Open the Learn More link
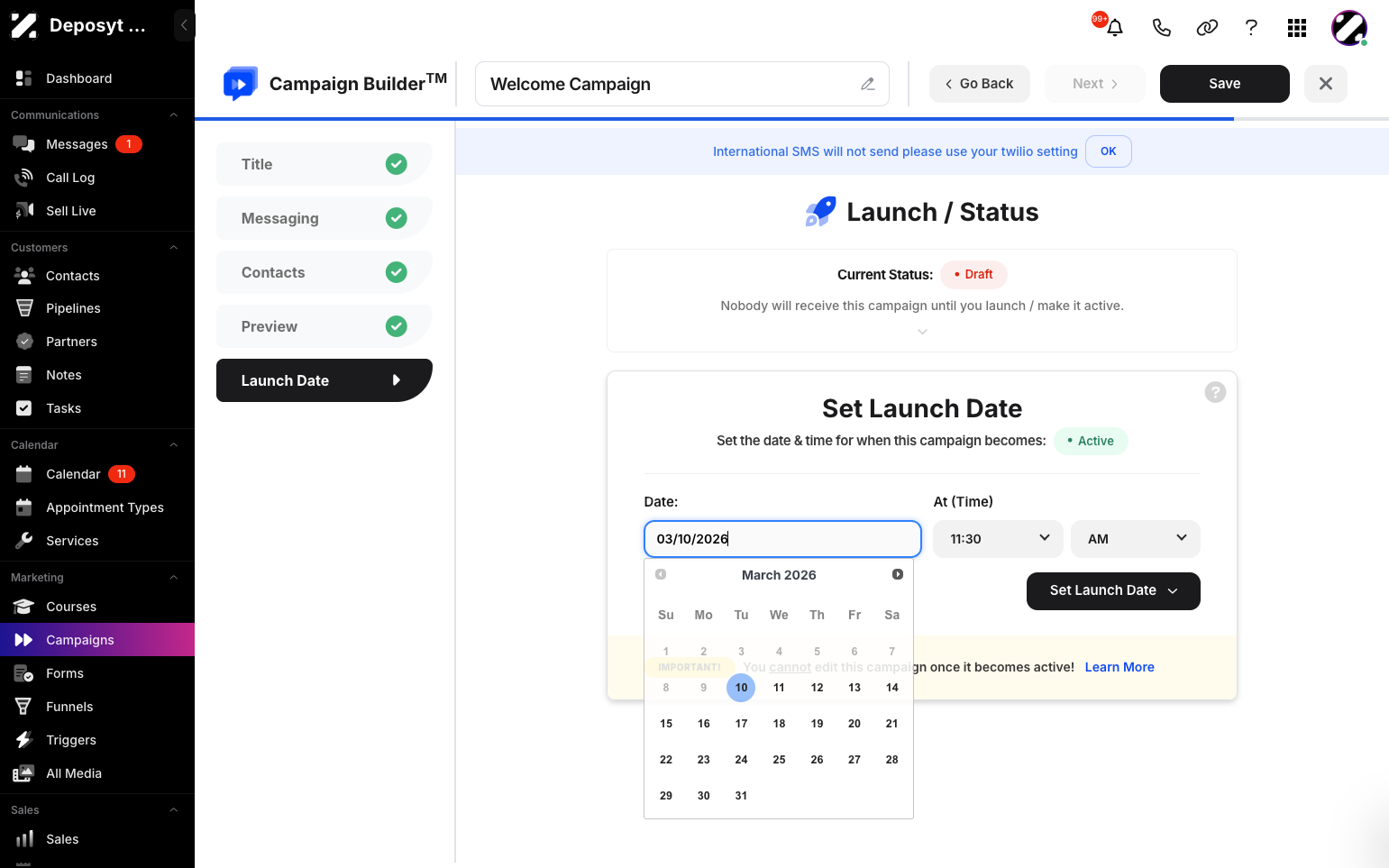1389x868 pixels. click(1119, 667)
